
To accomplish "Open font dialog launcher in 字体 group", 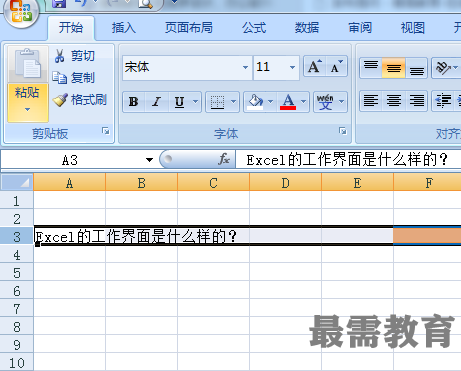I will pyautogui.click(x=343, y=131).
